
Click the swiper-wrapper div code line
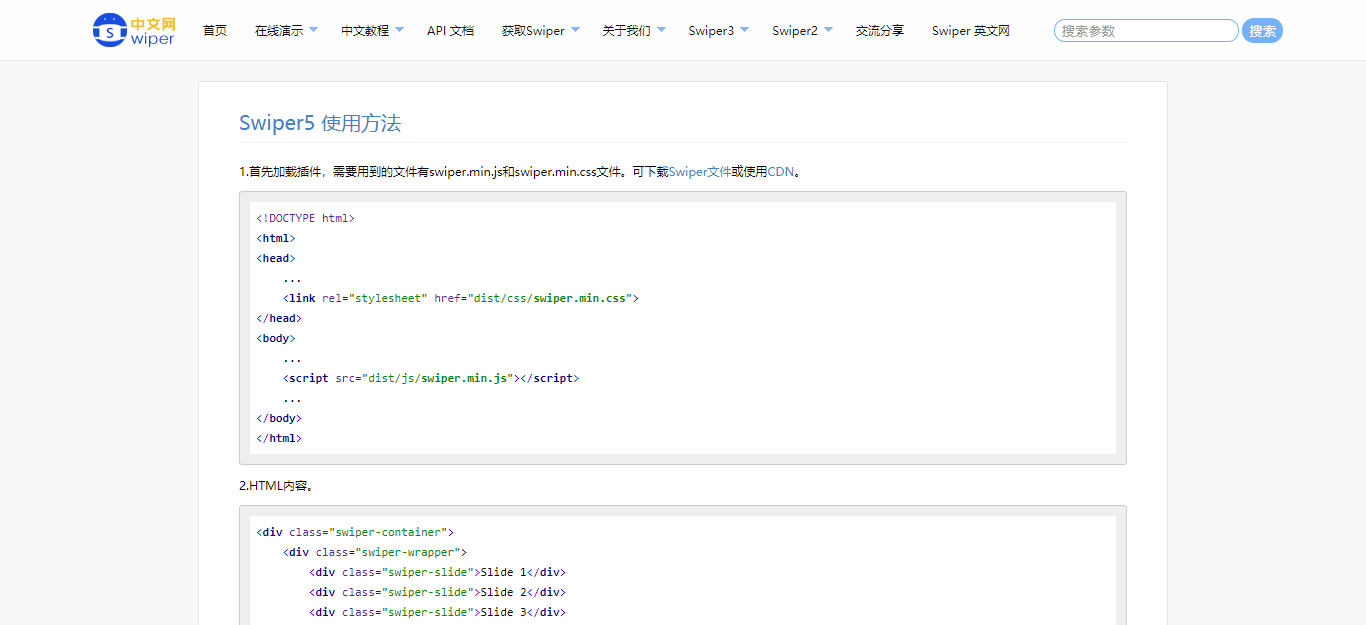pyautogui.click(x=375, y=552)
